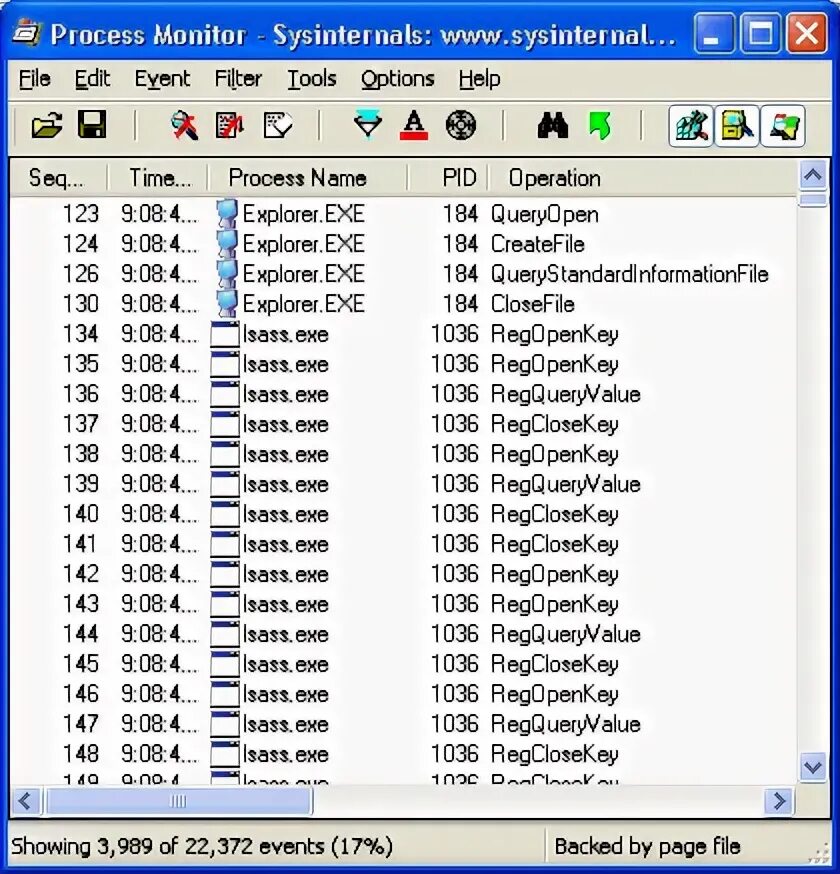Click the Explorer.EXE icon in sequence 123 row
840x874 pixels.
(226, 214)
